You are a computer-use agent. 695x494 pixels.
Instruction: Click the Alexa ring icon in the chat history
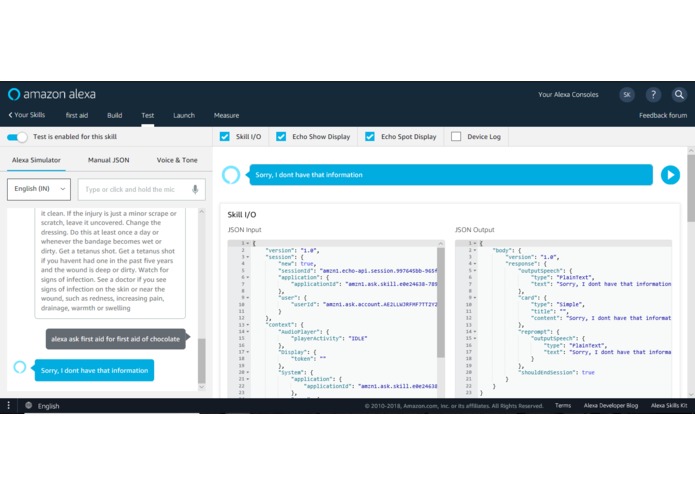[20, 367]
